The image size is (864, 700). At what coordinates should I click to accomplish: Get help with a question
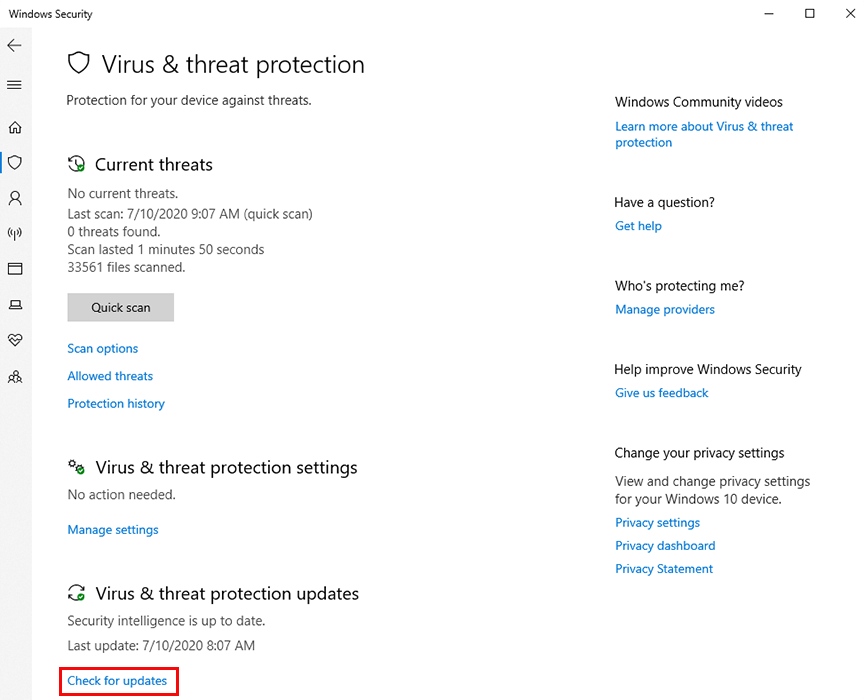tap(638, 225)
